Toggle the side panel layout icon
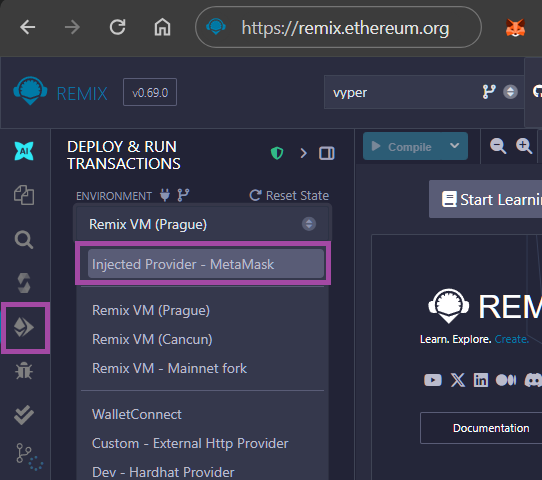This screenshot has height=480, width=542. tap(327, 153)
